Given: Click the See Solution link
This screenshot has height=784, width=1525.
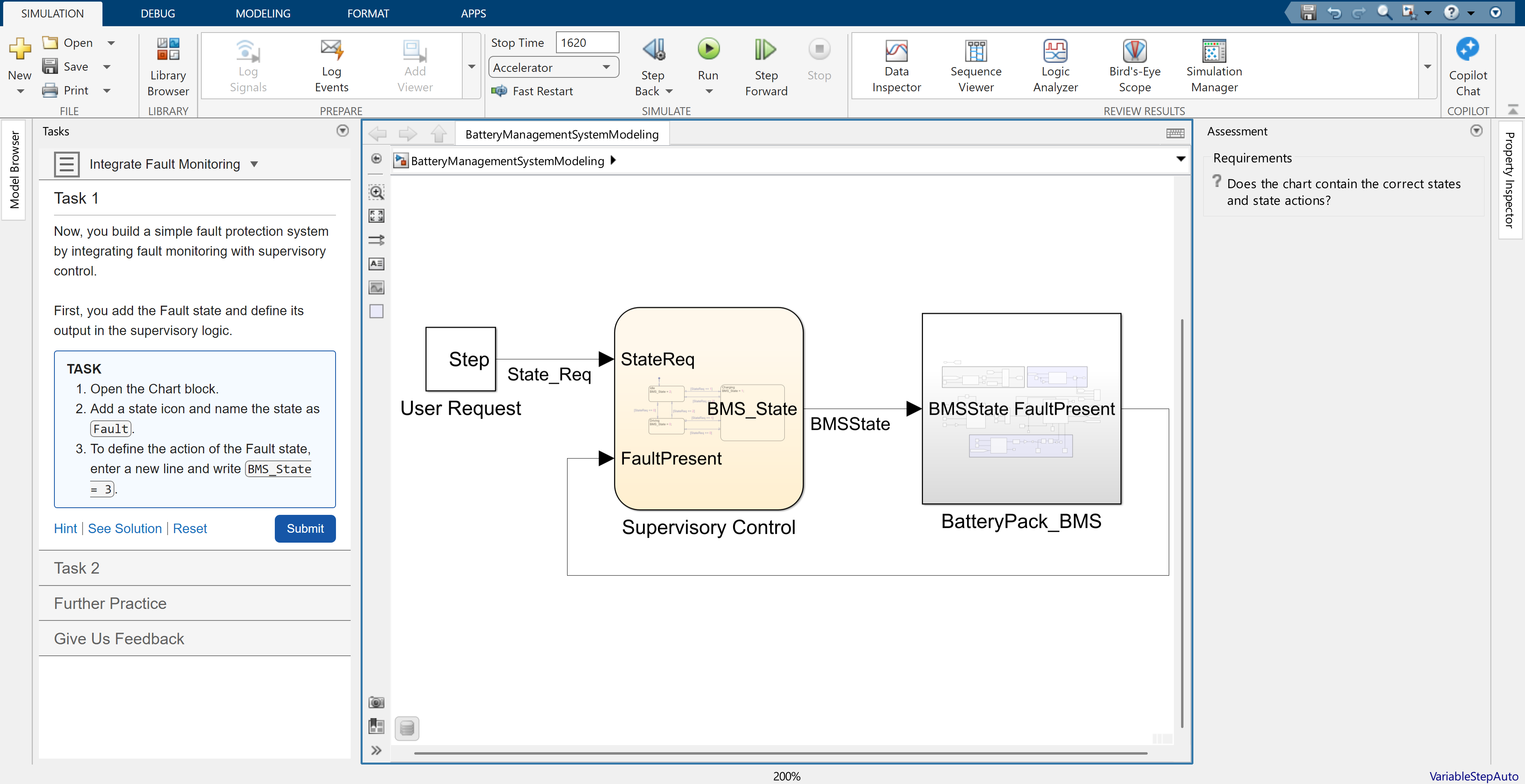Looking at the screenshot, I should point(125,528).
